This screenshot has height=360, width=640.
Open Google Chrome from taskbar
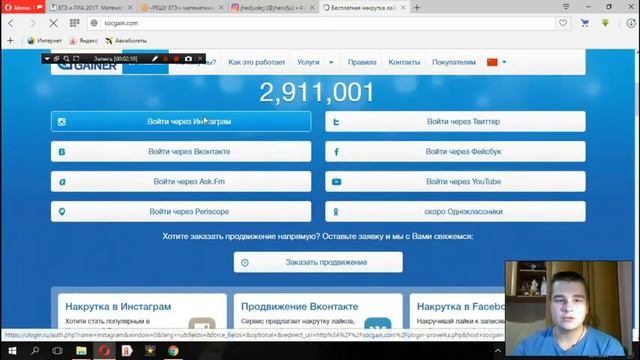(x=173, y=351)
